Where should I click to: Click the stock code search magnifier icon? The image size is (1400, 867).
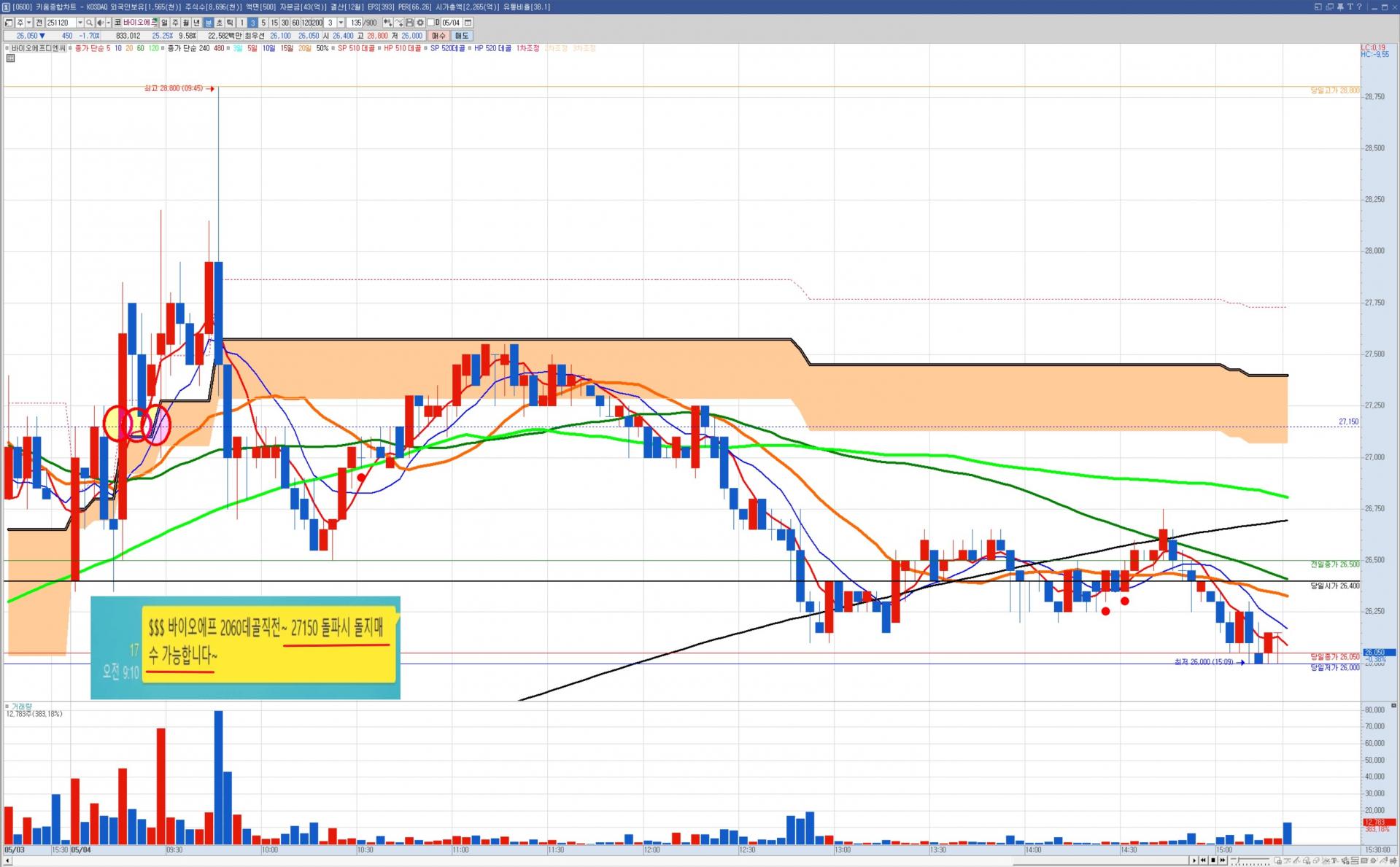(x=90, y=23)
